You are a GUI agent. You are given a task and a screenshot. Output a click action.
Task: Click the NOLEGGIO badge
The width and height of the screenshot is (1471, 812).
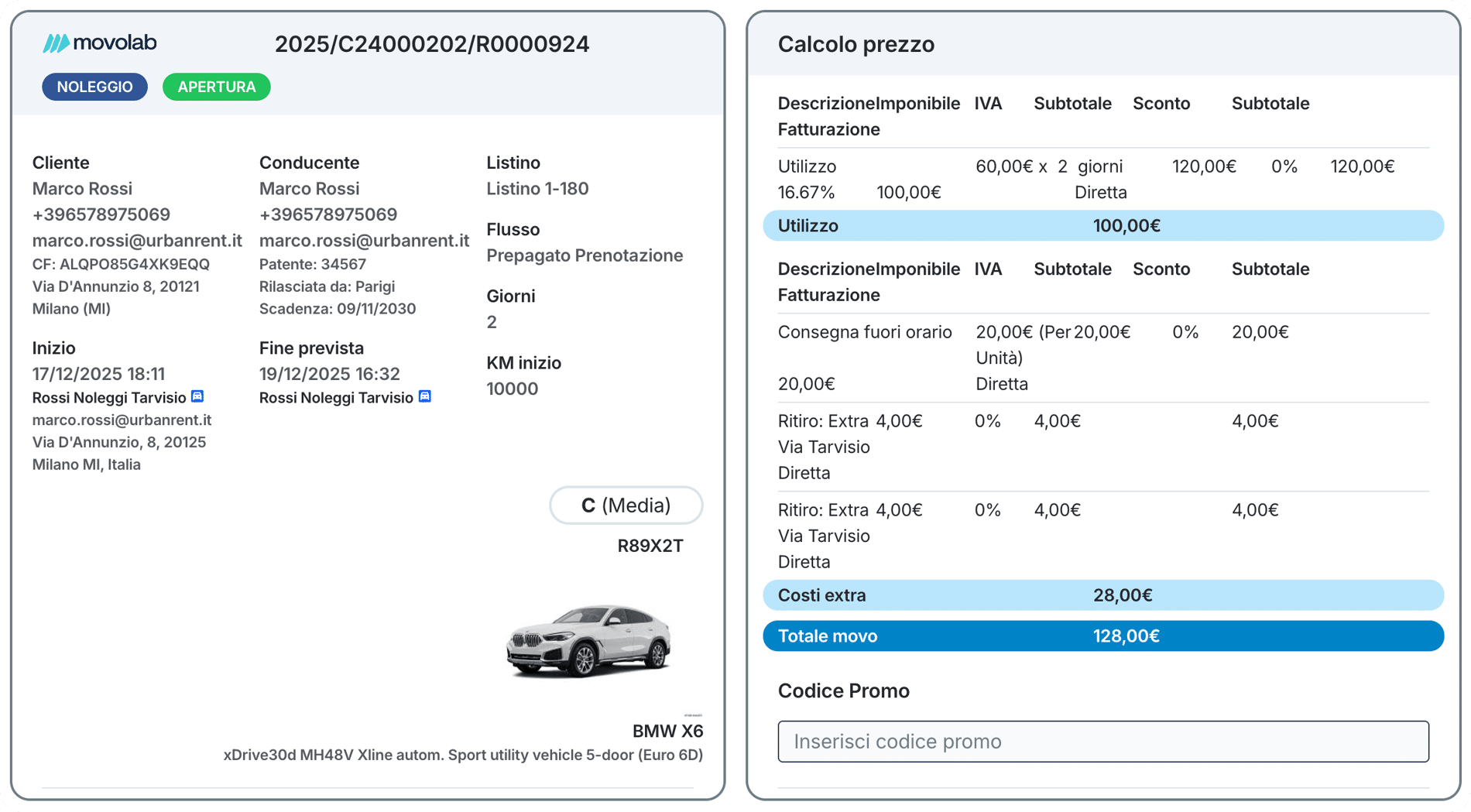click(94, 87)
